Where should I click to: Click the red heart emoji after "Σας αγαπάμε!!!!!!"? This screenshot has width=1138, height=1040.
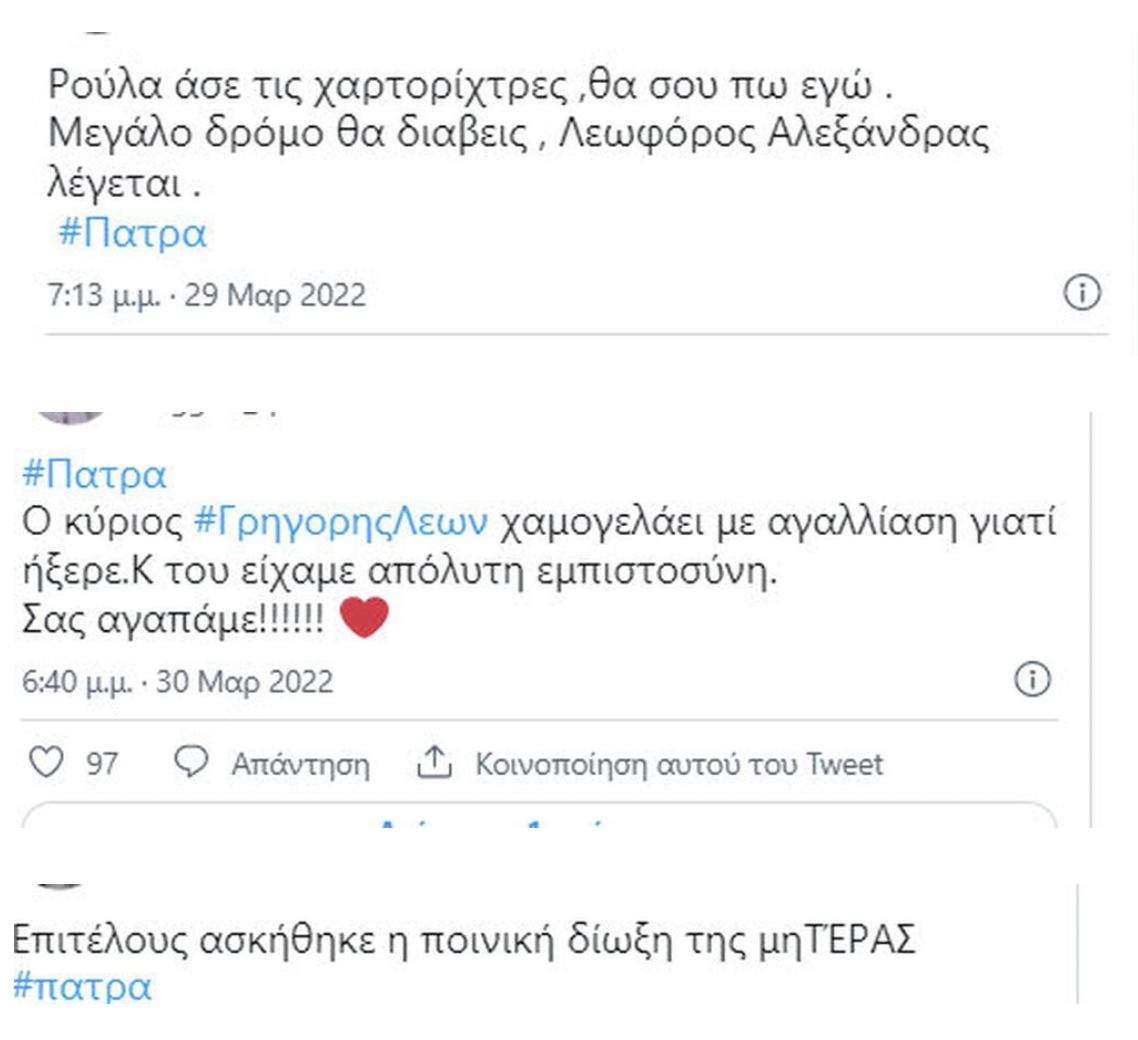[x=364, y=618]
